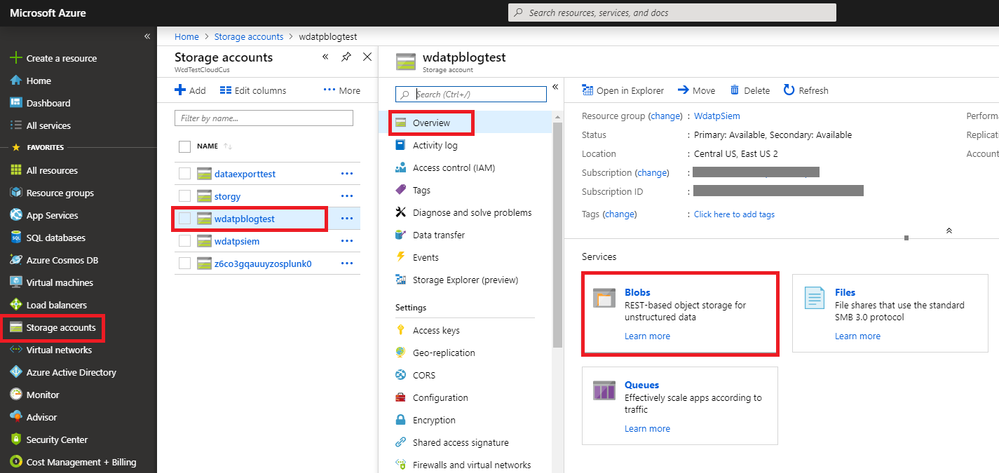Click the Events lightning bolt icon

pos(401,257)
